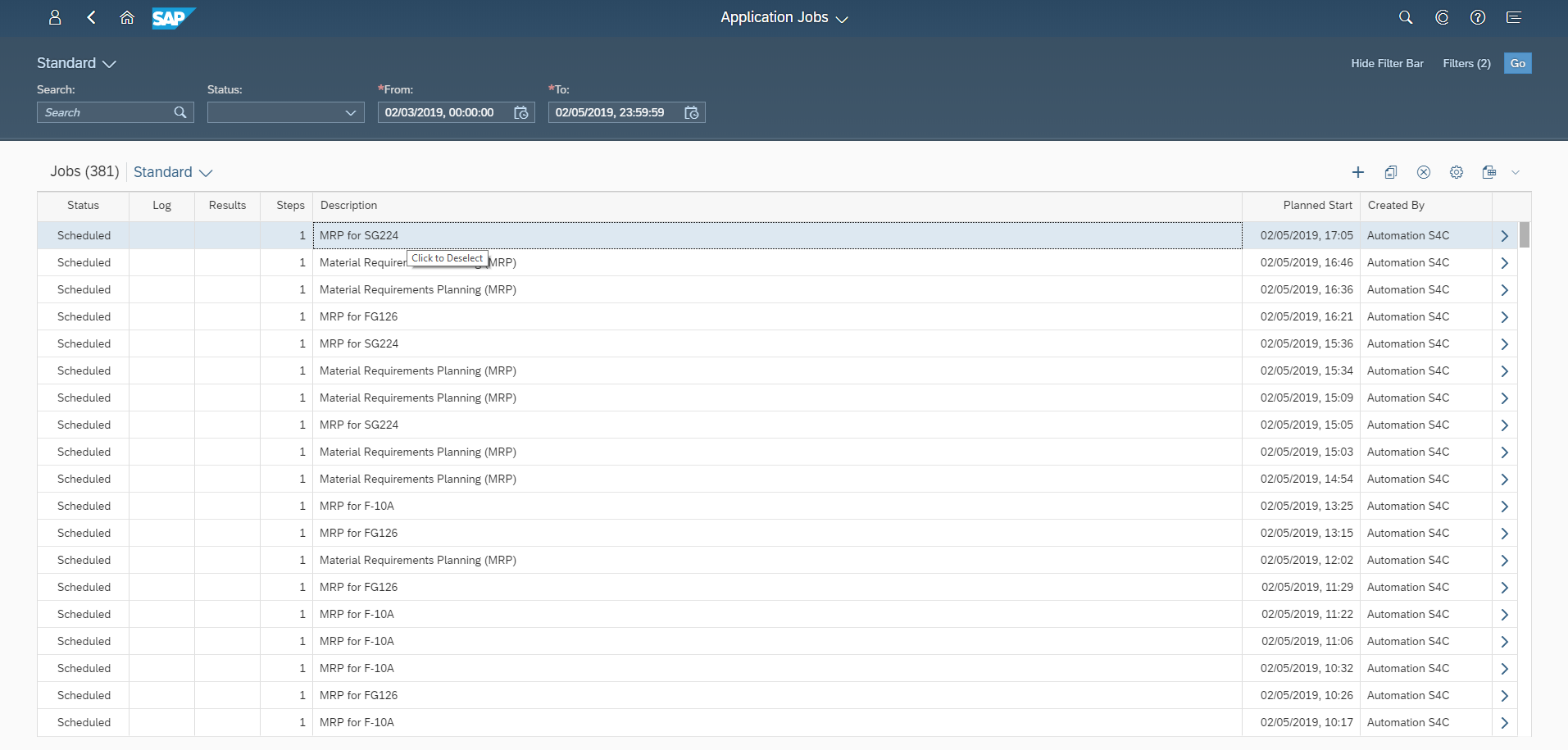Open table settings gear icon

click(x=1457, y=172)
